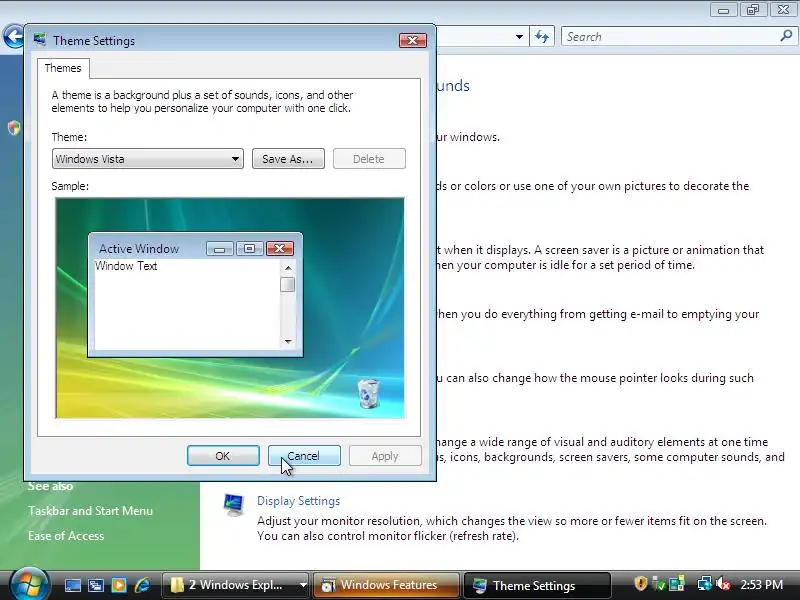This screenshot has width=800, height=600.
Task: Launch Windows Media Player from quick launch
Action: [119, 585]
